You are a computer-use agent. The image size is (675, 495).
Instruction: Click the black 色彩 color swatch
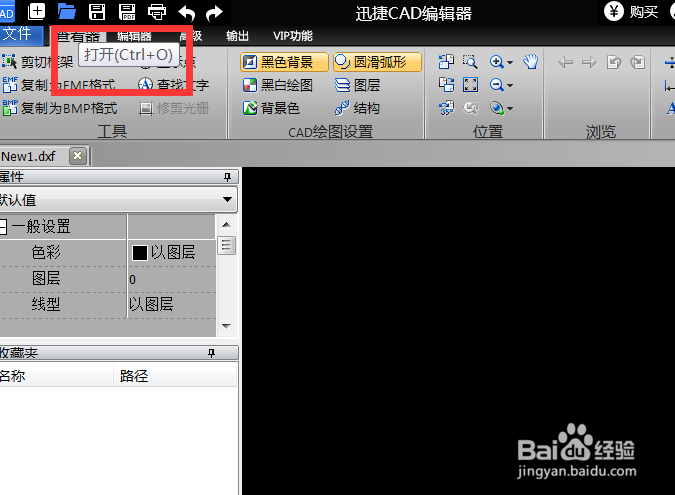[x=139, y=253]
